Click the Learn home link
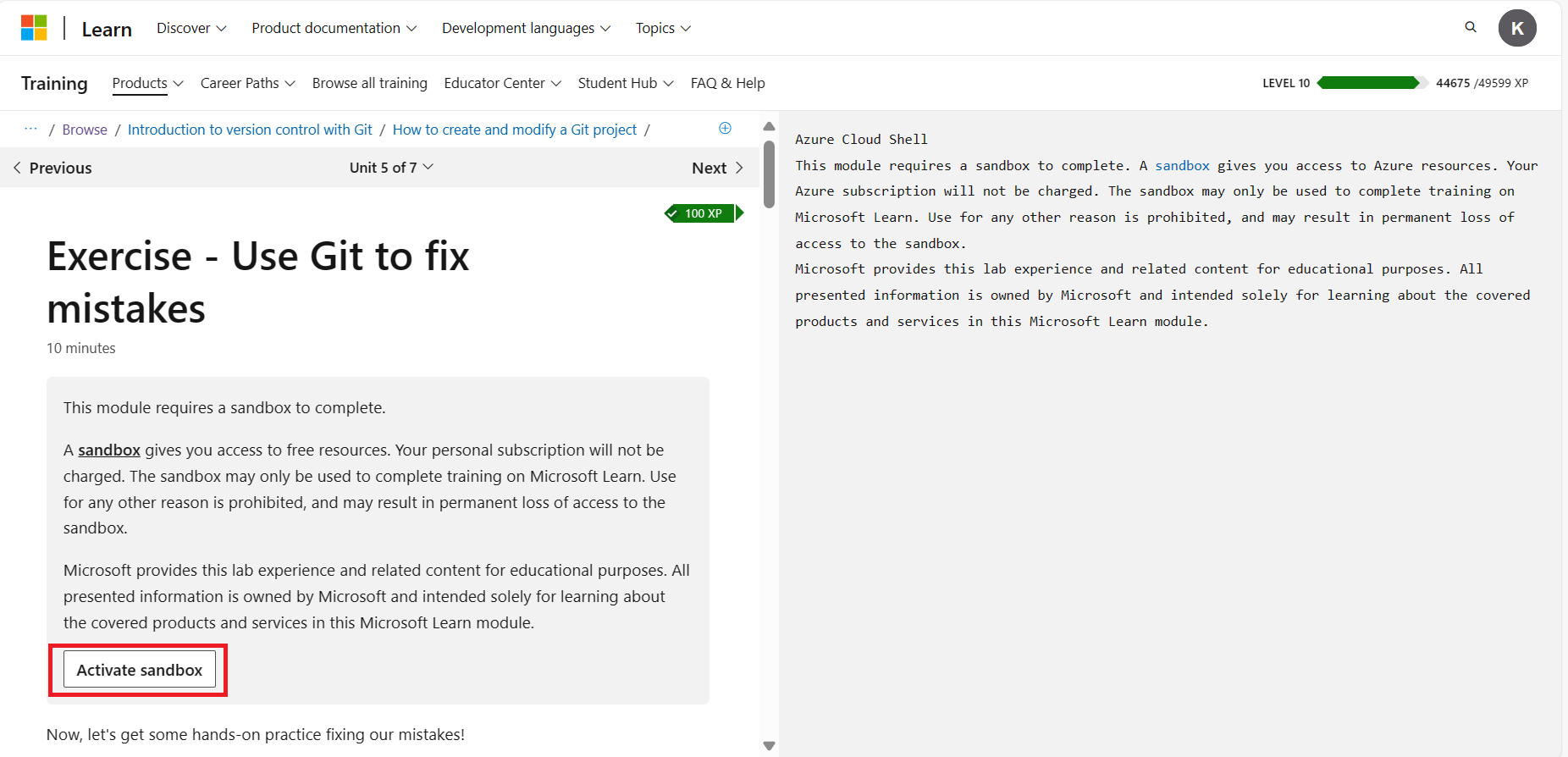 pos(107,30)
